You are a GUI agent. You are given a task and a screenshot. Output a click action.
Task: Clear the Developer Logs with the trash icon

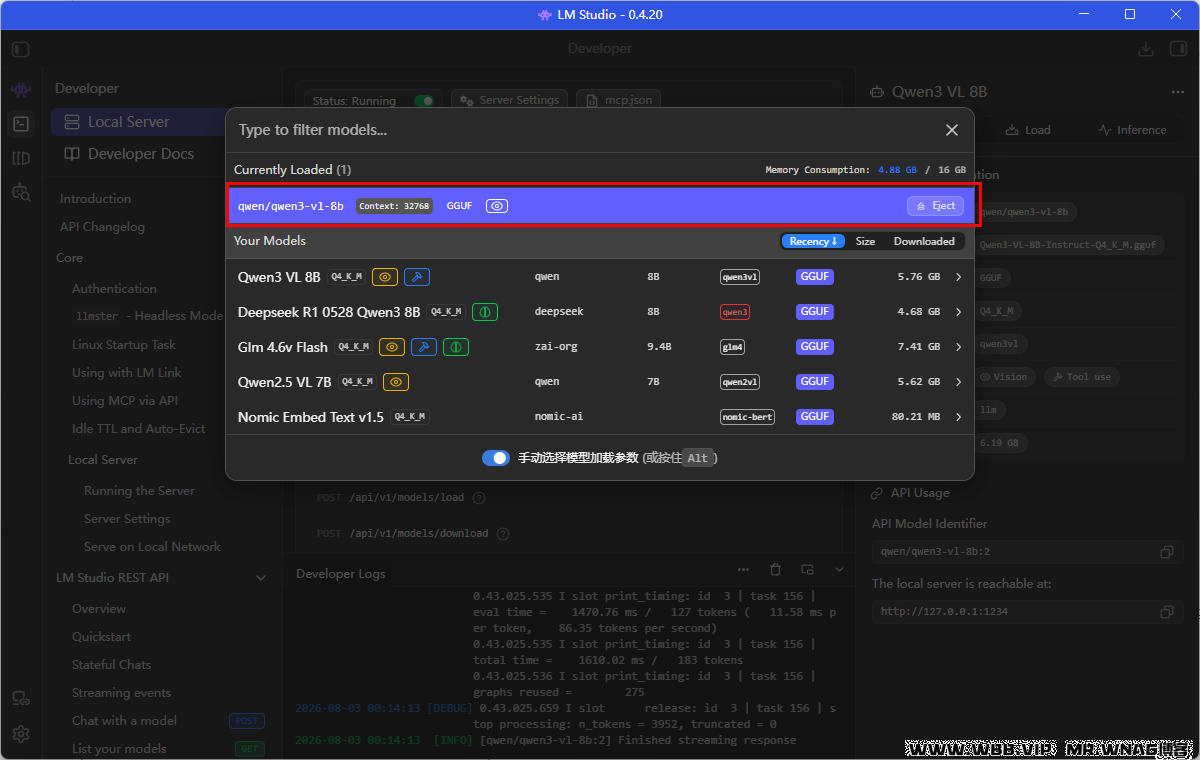[x=775, y=569]
